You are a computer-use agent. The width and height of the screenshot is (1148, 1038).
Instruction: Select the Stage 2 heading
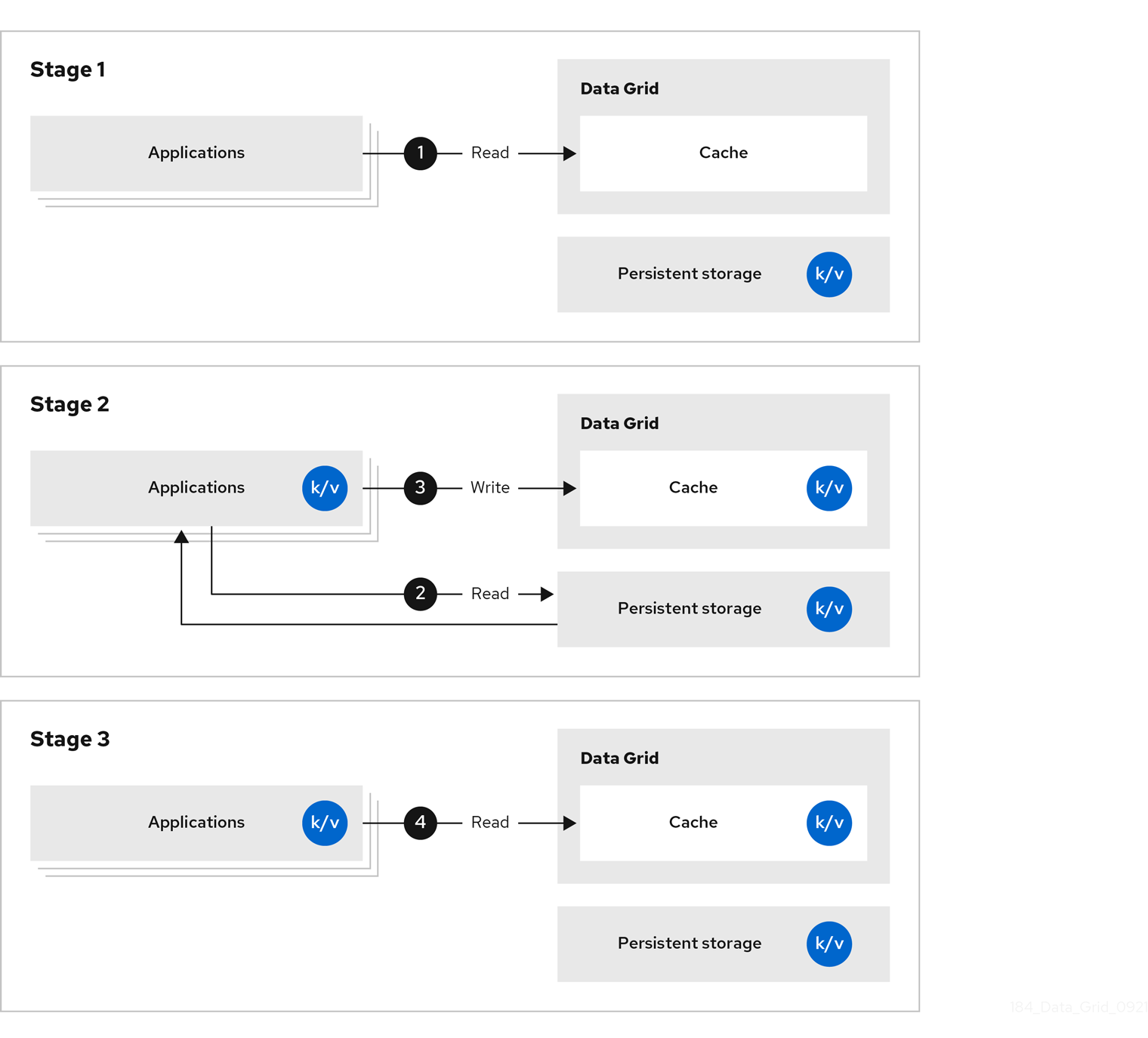coord(69,404)
